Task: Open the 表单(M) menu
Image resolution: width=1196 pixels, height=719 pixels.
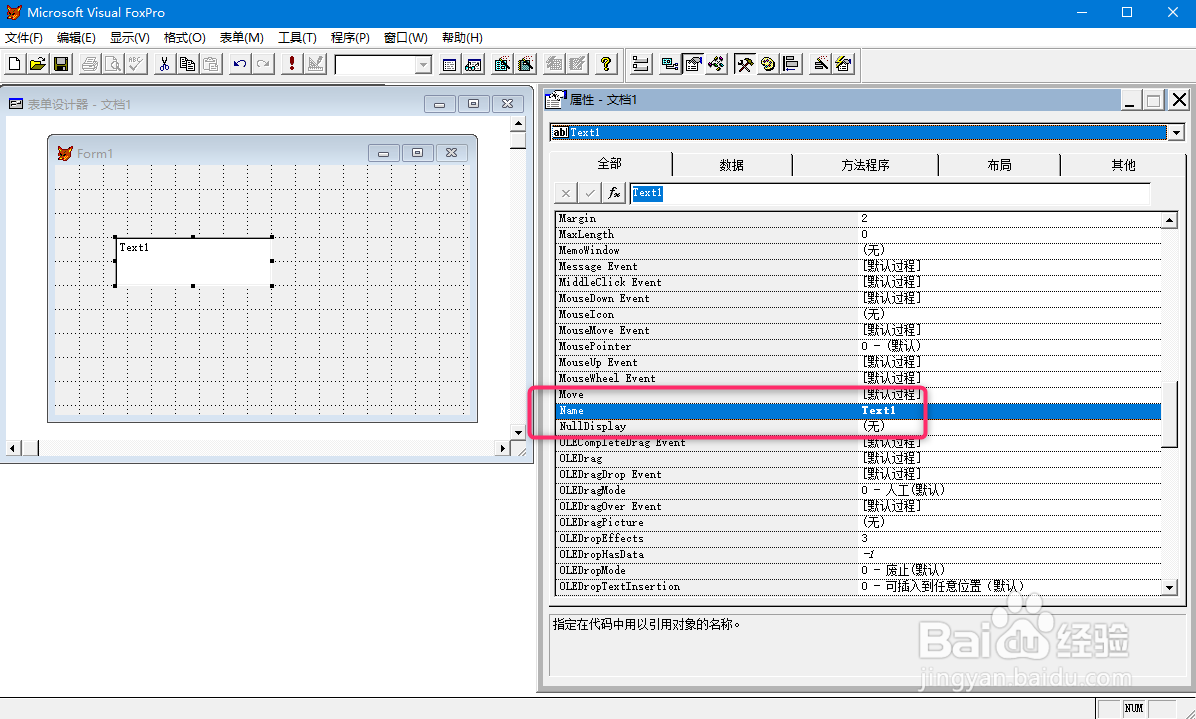Action: (242, 37)
